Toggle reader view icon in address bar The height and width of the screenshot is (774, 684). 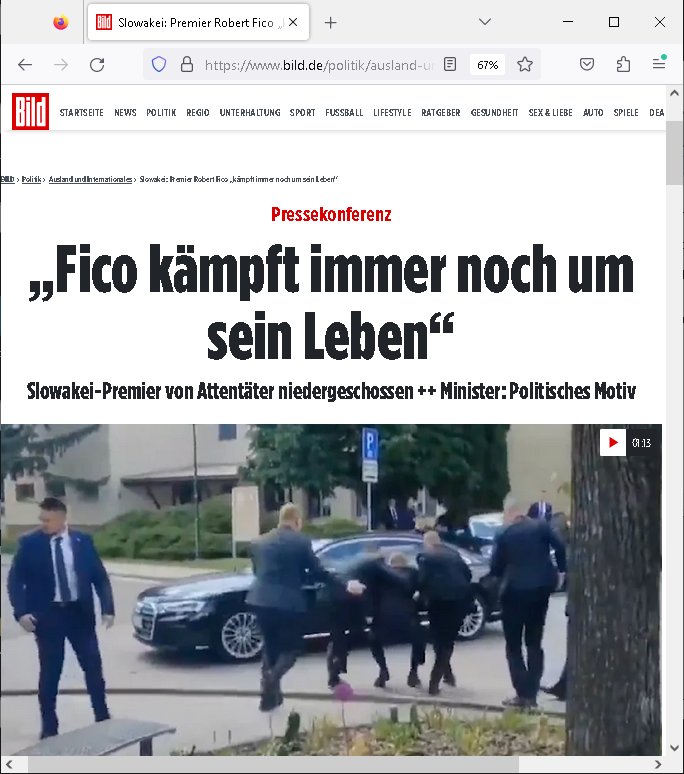click(x=450, y=64)
